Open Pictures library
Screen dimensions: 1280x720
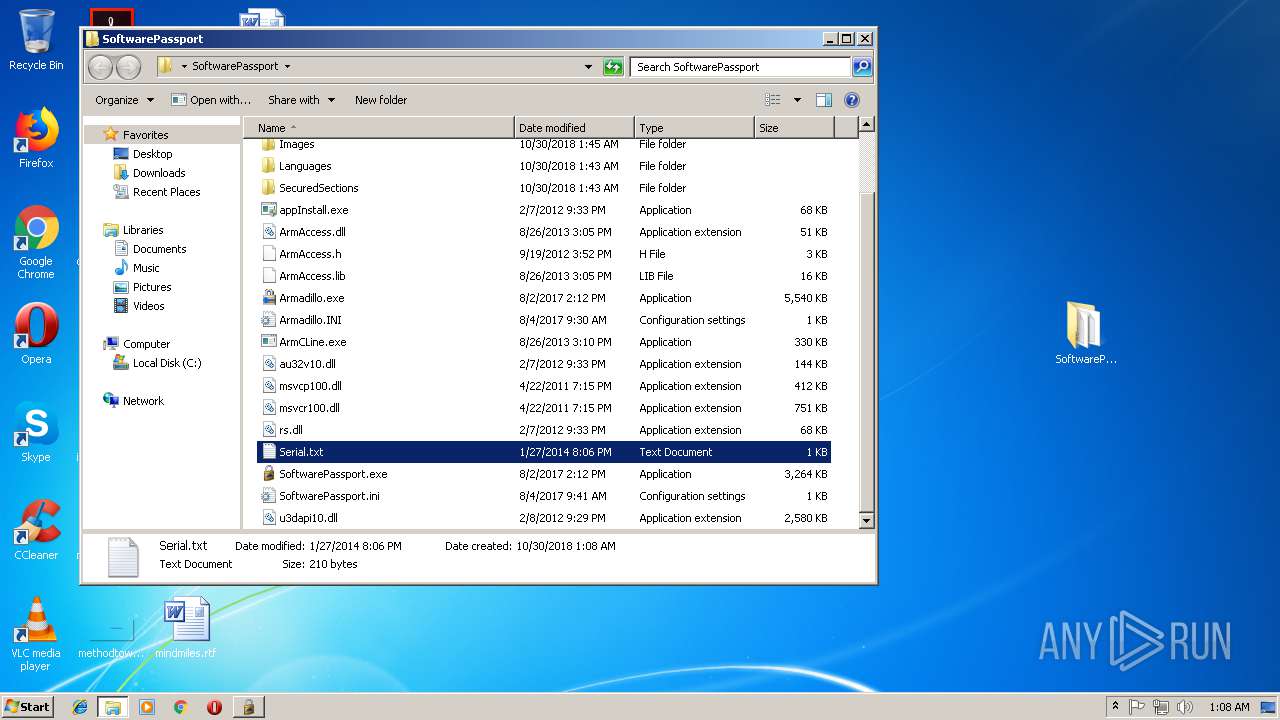tap(152, 287)
